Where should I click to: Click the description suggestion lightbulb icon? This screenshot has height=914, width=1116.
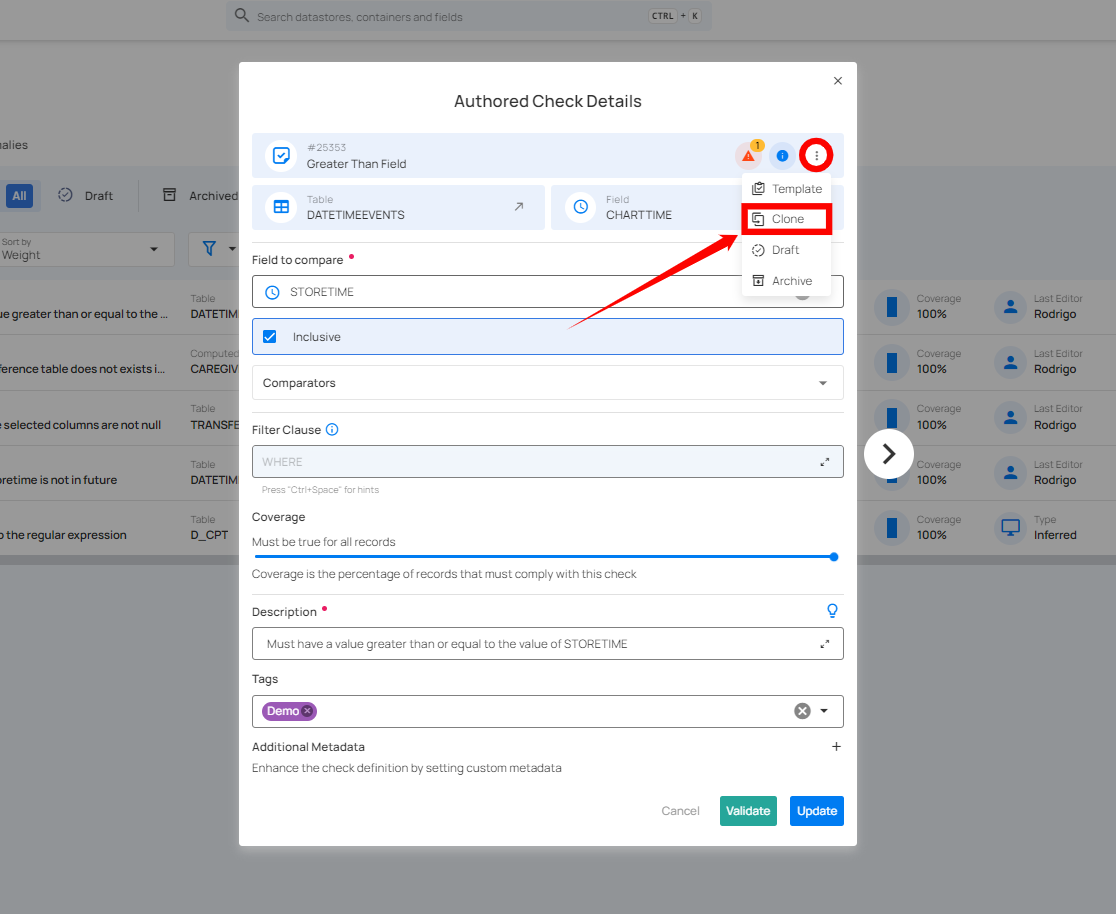tap(832, 611)
